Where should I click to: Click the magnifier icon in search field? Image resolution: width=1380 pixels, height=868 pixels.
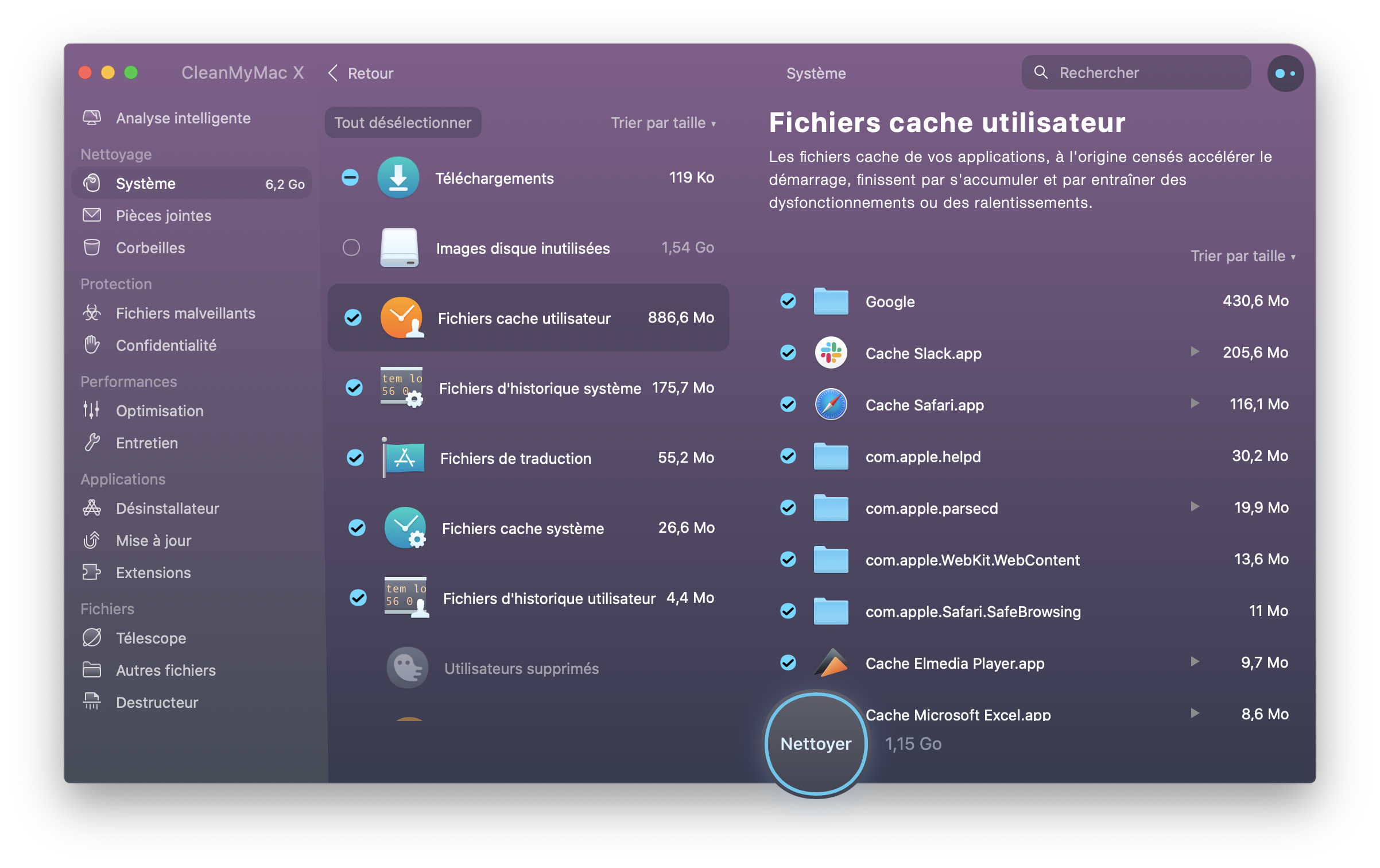tap(1041, 72)
